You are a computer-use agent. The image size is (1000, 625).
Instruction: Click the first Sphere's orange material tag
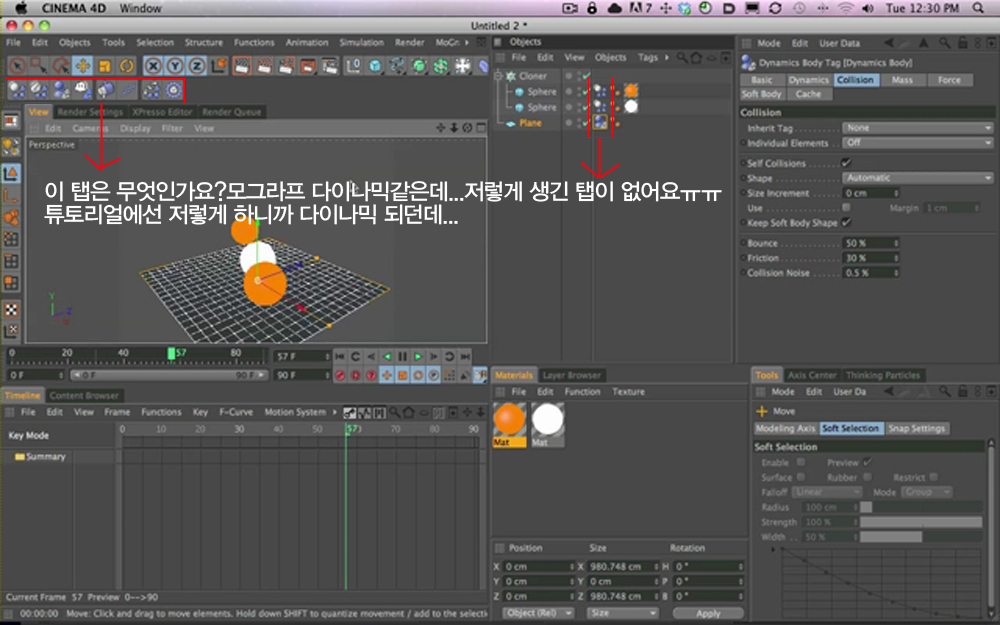tap(631, 91)
